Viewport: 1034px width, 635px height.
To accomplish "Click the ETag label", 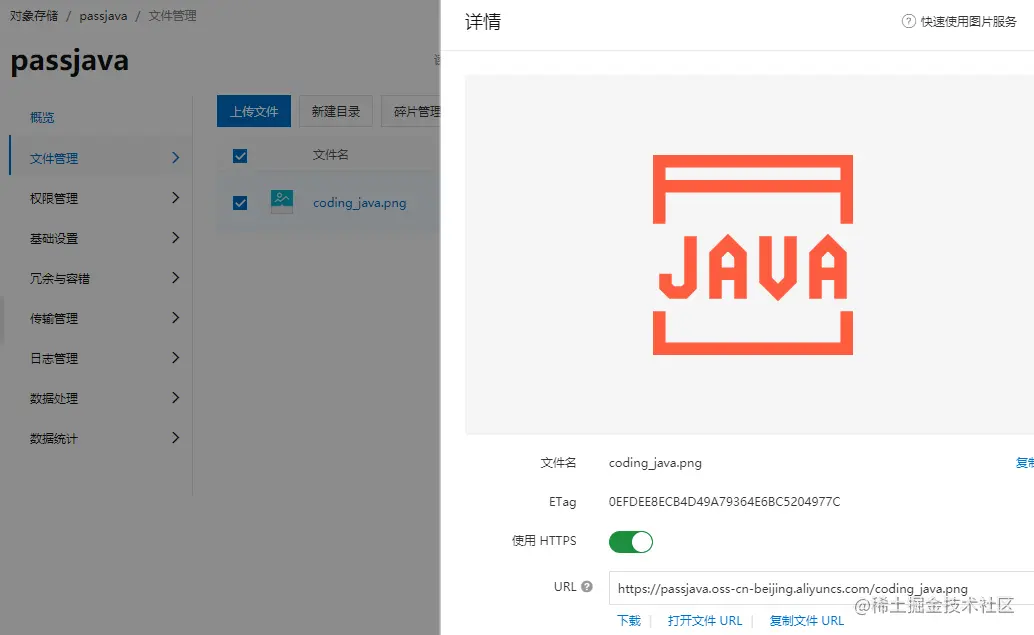I will coord(563,502).
